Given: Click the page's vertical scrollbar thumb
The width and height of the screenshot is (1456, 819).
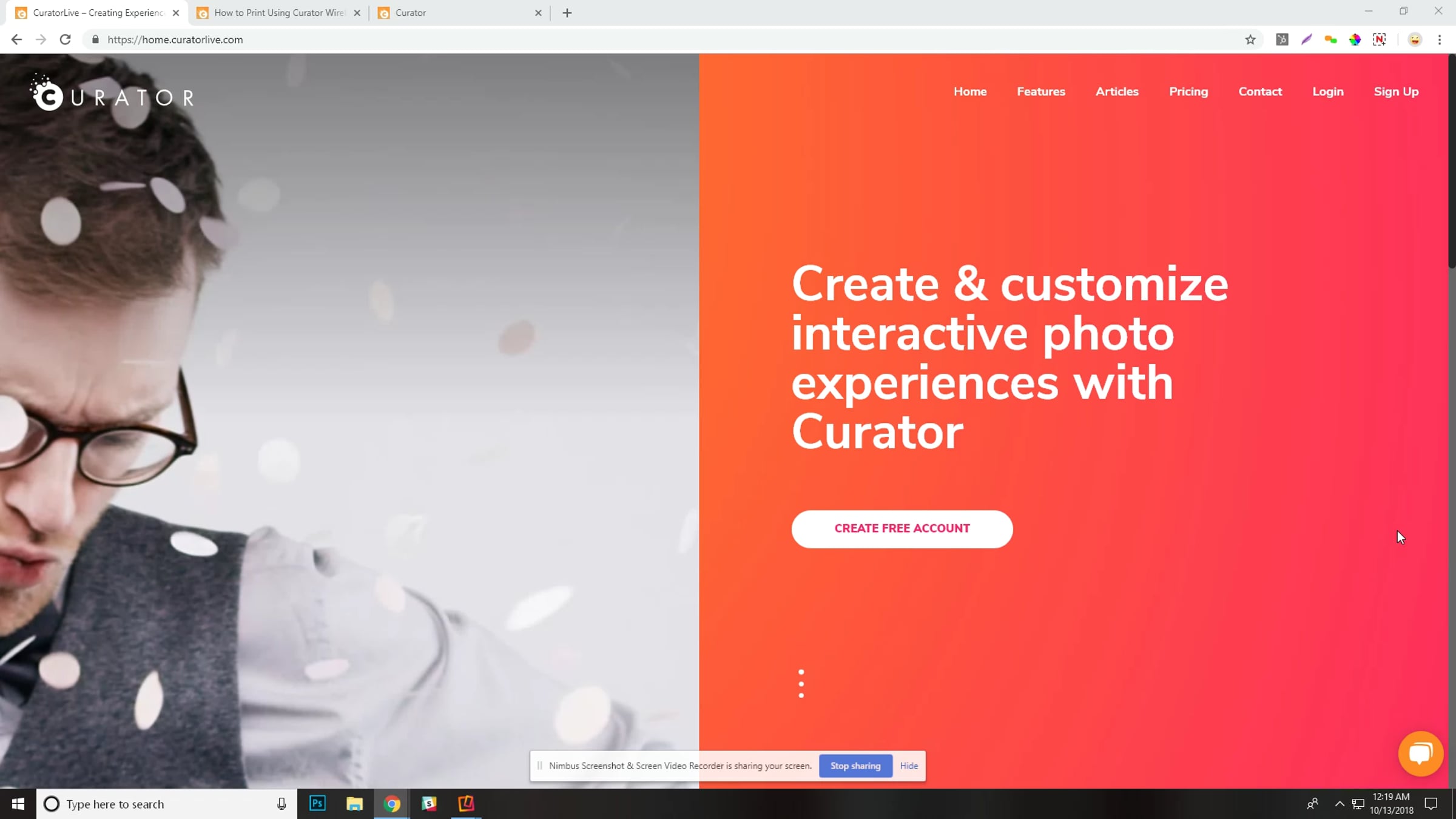Looking at the screenshot, I should click(x=1451, y=161).
